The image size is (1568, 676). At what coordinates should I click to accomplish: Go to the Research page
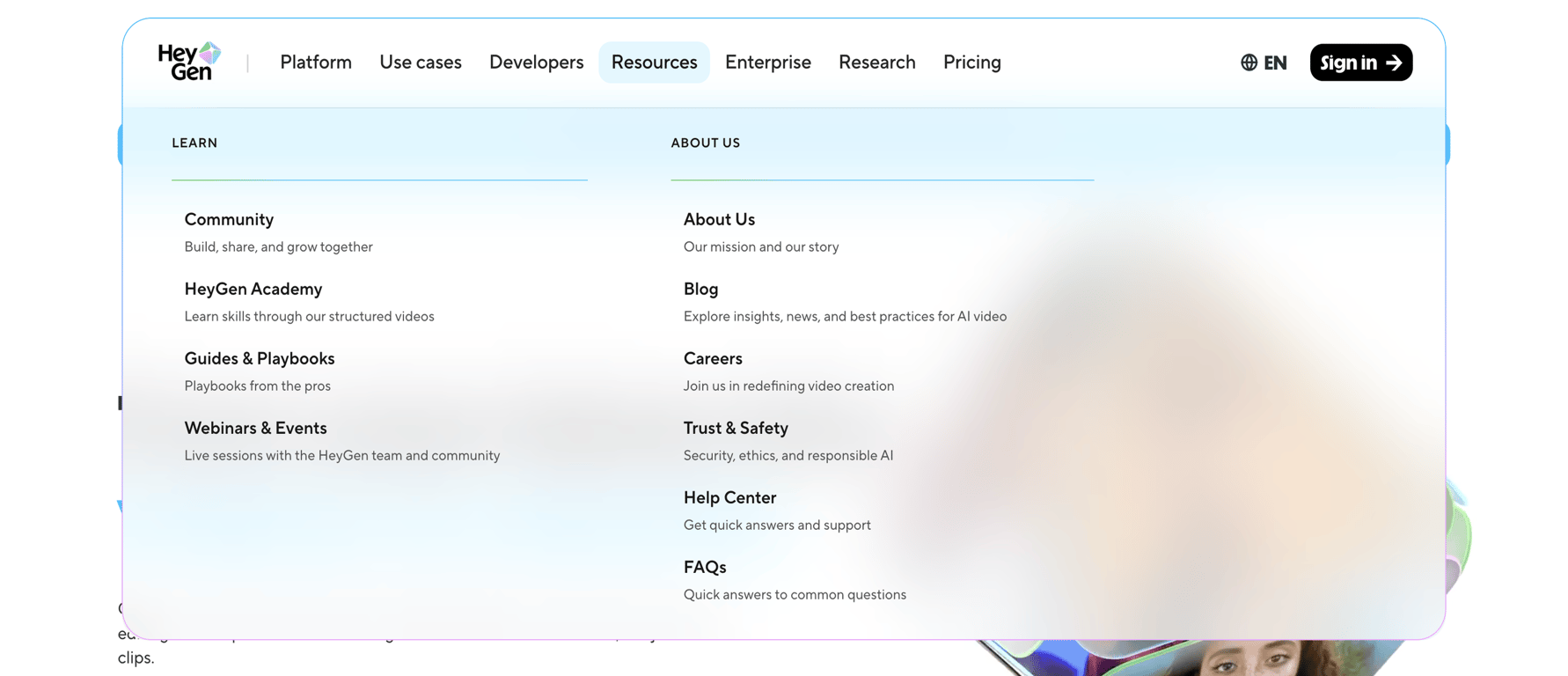[877, 62]
